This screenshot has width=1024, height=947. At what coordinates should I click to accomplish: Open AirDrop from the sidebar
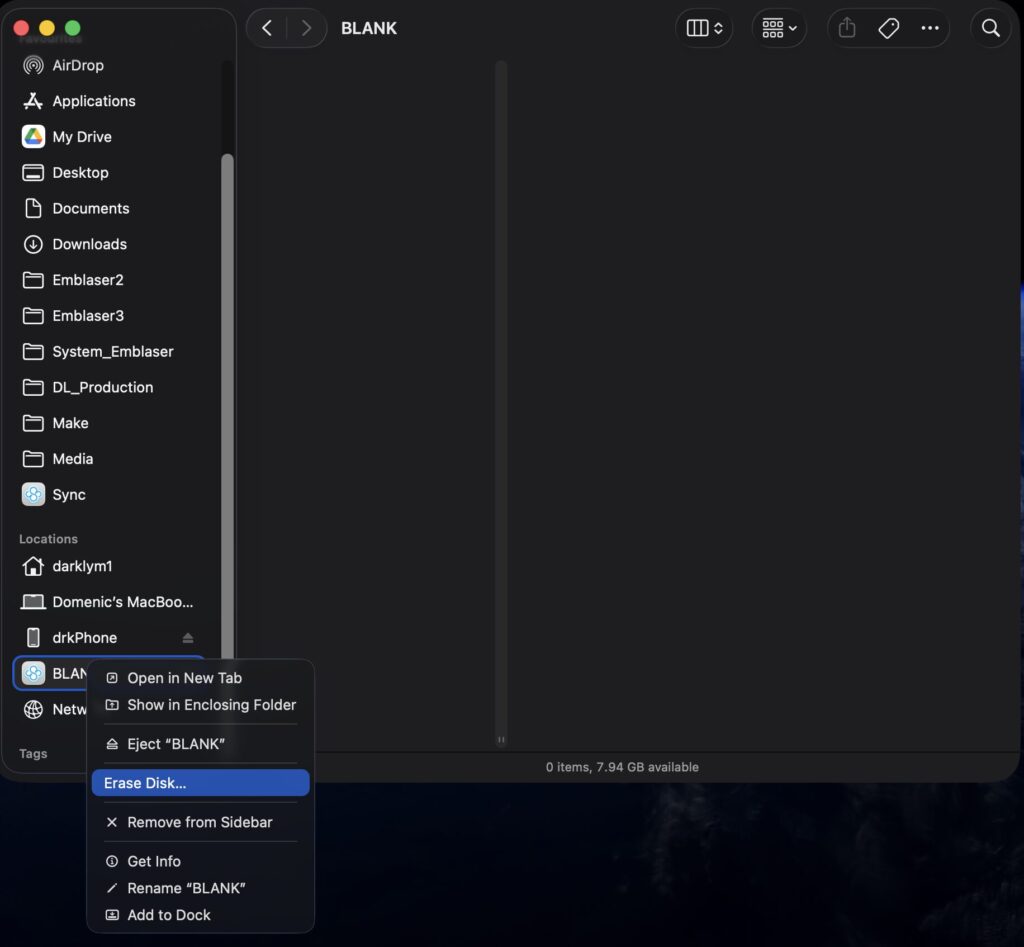coord(78,66)
